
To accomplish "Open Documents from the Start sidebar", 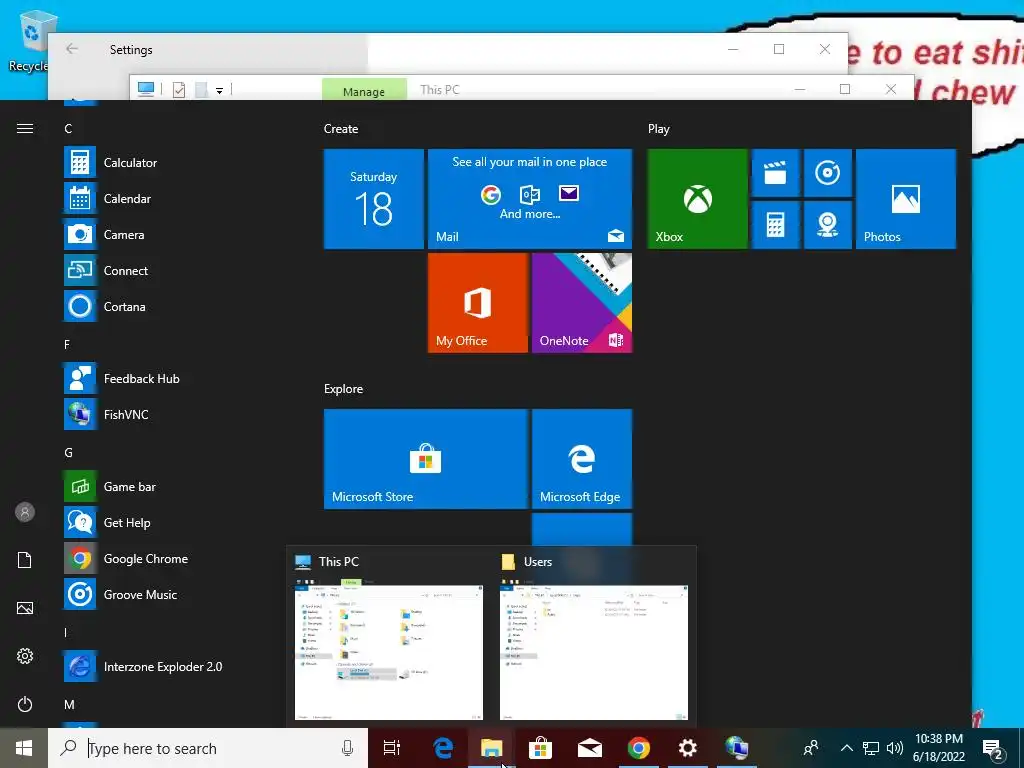I will point(25,560).
